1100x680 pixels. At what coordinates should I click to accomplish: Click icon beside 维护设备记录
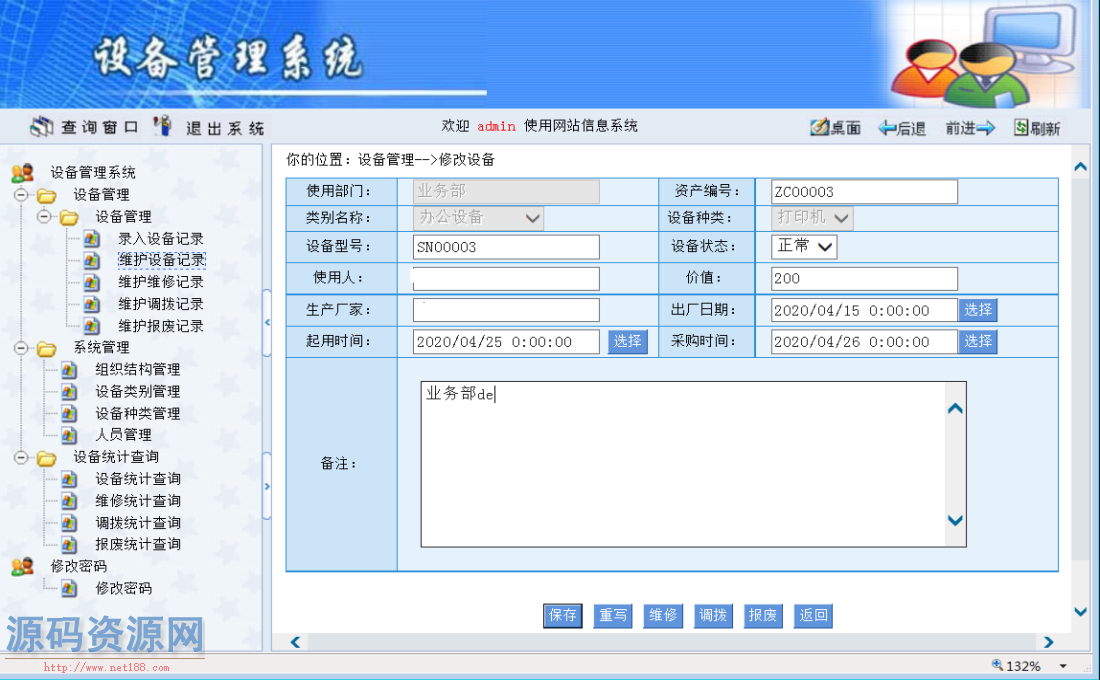coord(91,260)
